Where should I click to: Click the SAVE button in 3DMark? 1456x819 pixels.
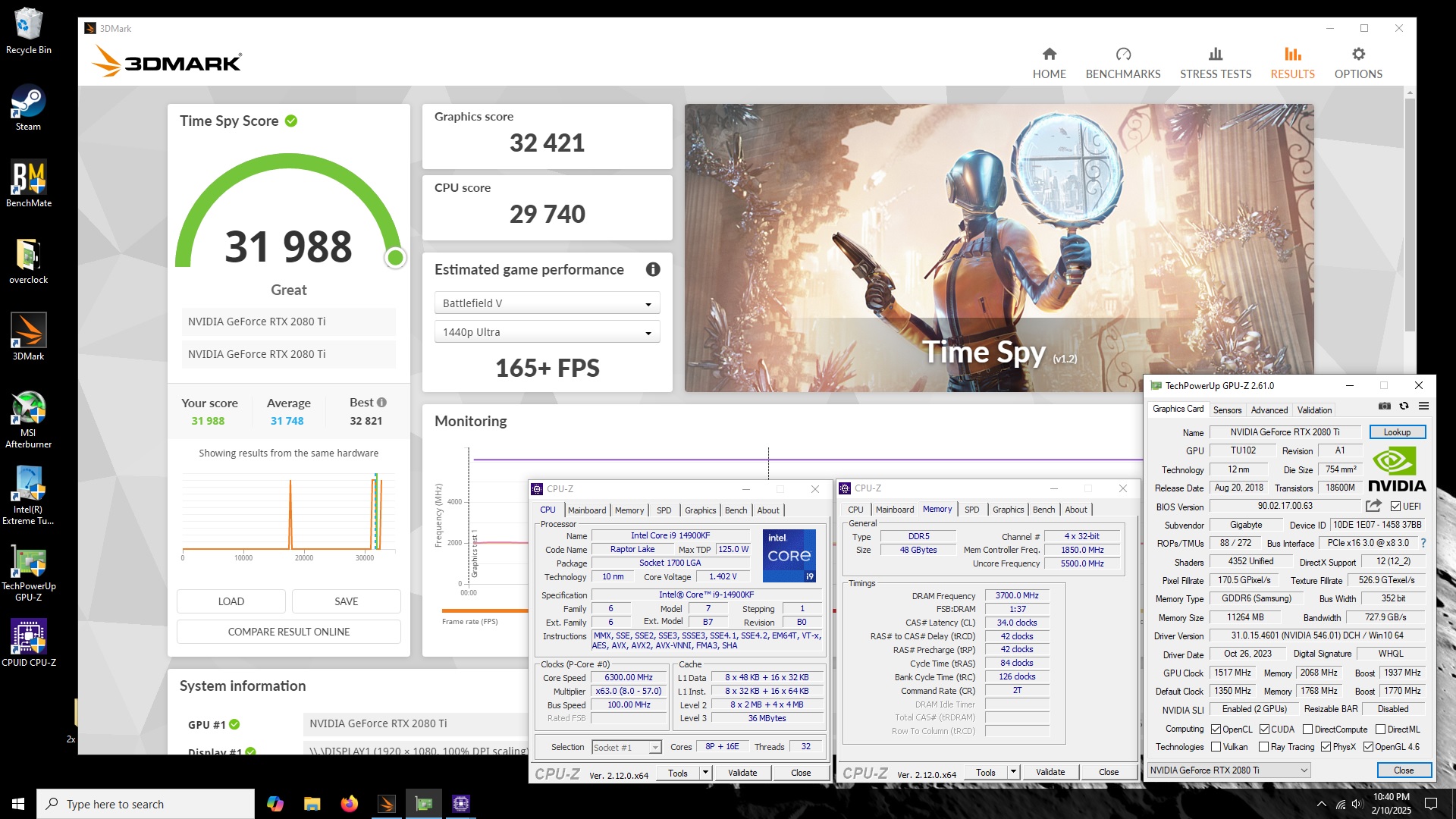click(347, 601)
